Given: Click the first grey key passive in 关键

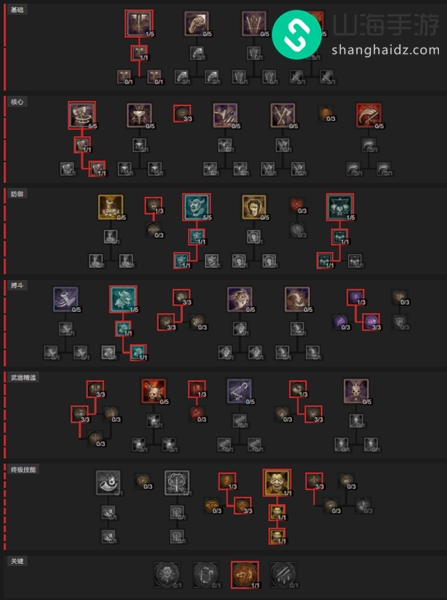Looking at the screenshot, I should (x=167, y=575).
